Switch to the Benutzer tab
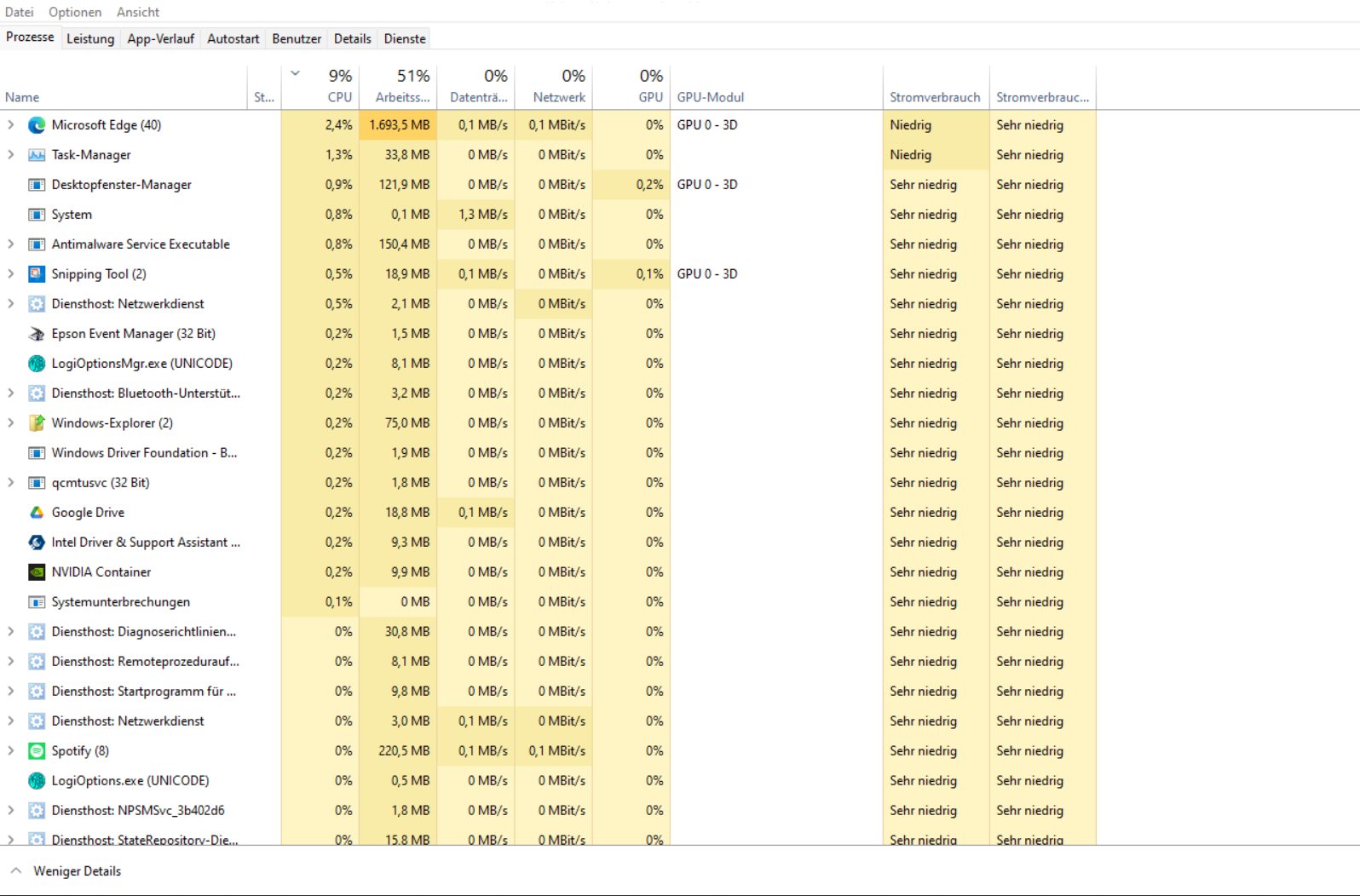This screenshot has width=1360, height=896. 297,38
